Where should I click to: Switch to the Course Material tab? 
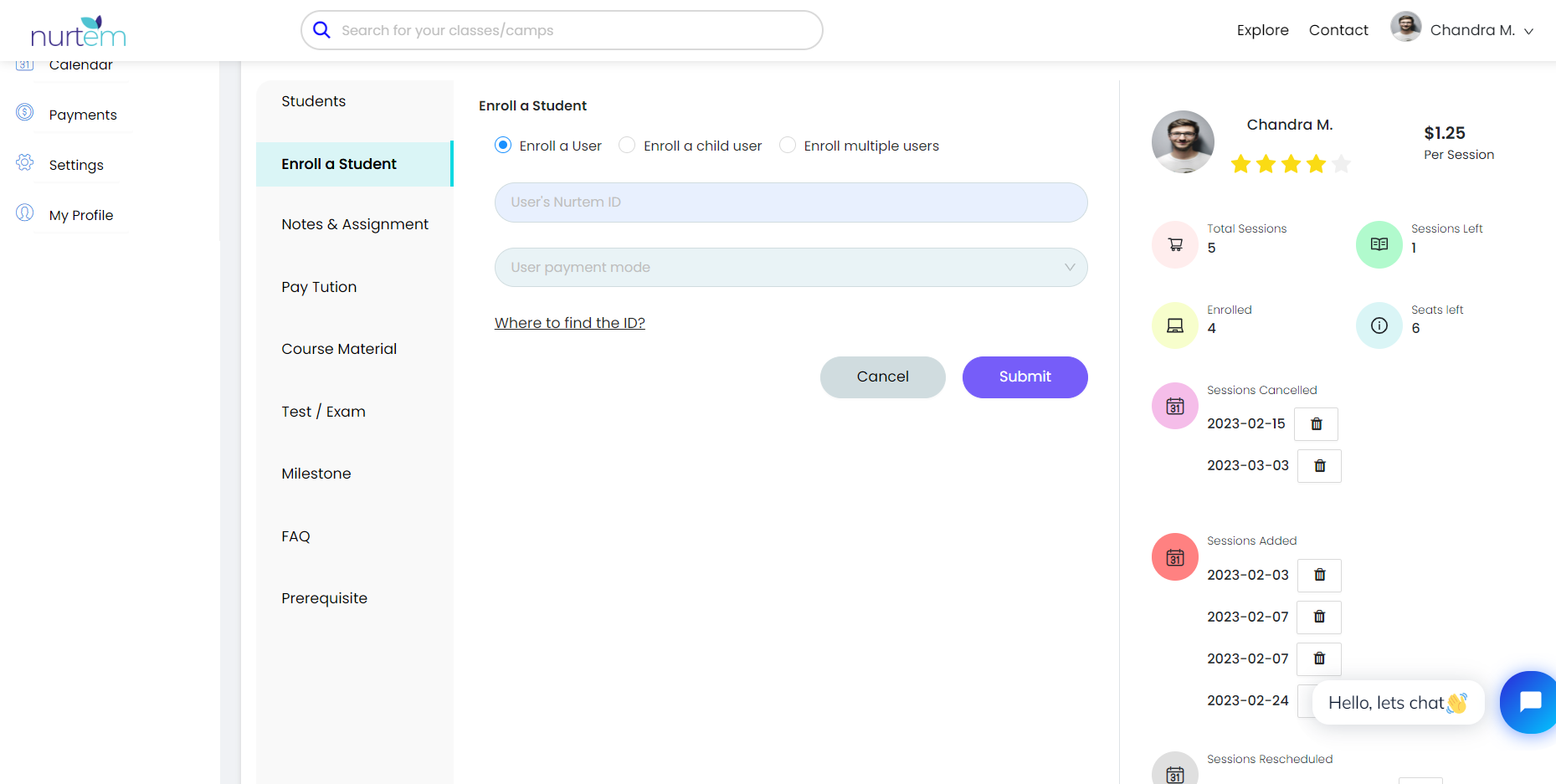(339, 349)
